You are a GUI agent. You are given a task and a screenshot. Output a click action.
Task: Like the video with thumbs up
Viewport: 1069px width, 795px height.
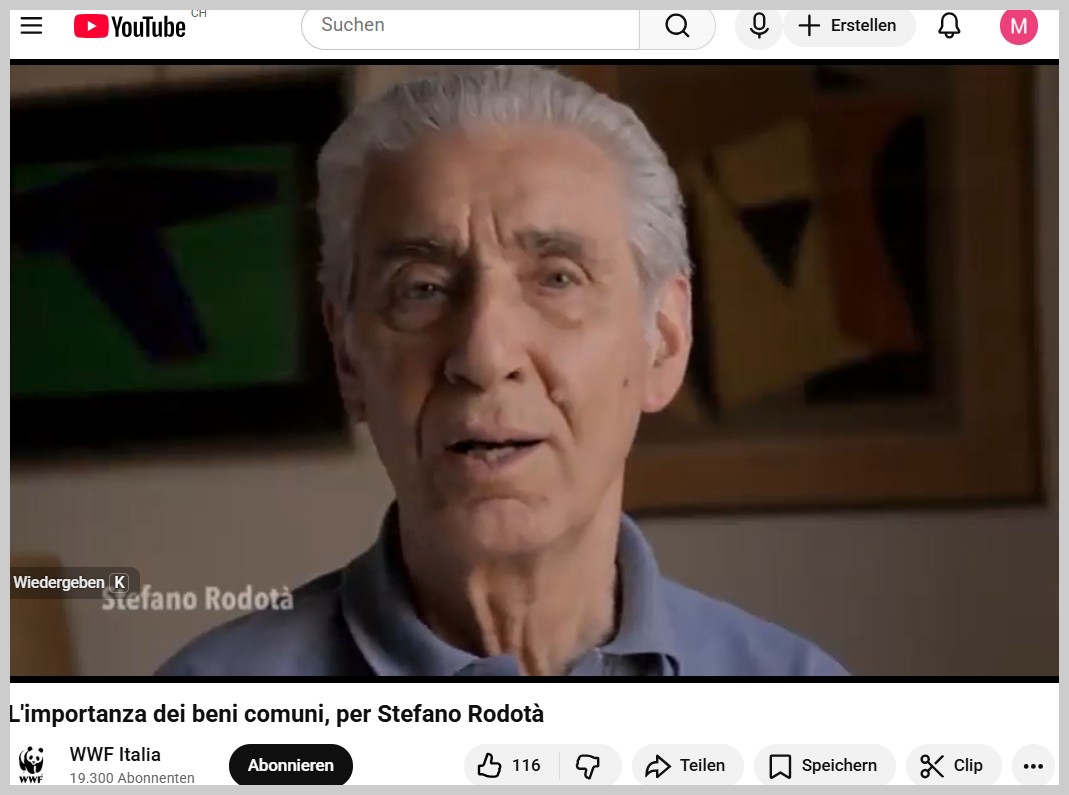(x=511, y=766)
